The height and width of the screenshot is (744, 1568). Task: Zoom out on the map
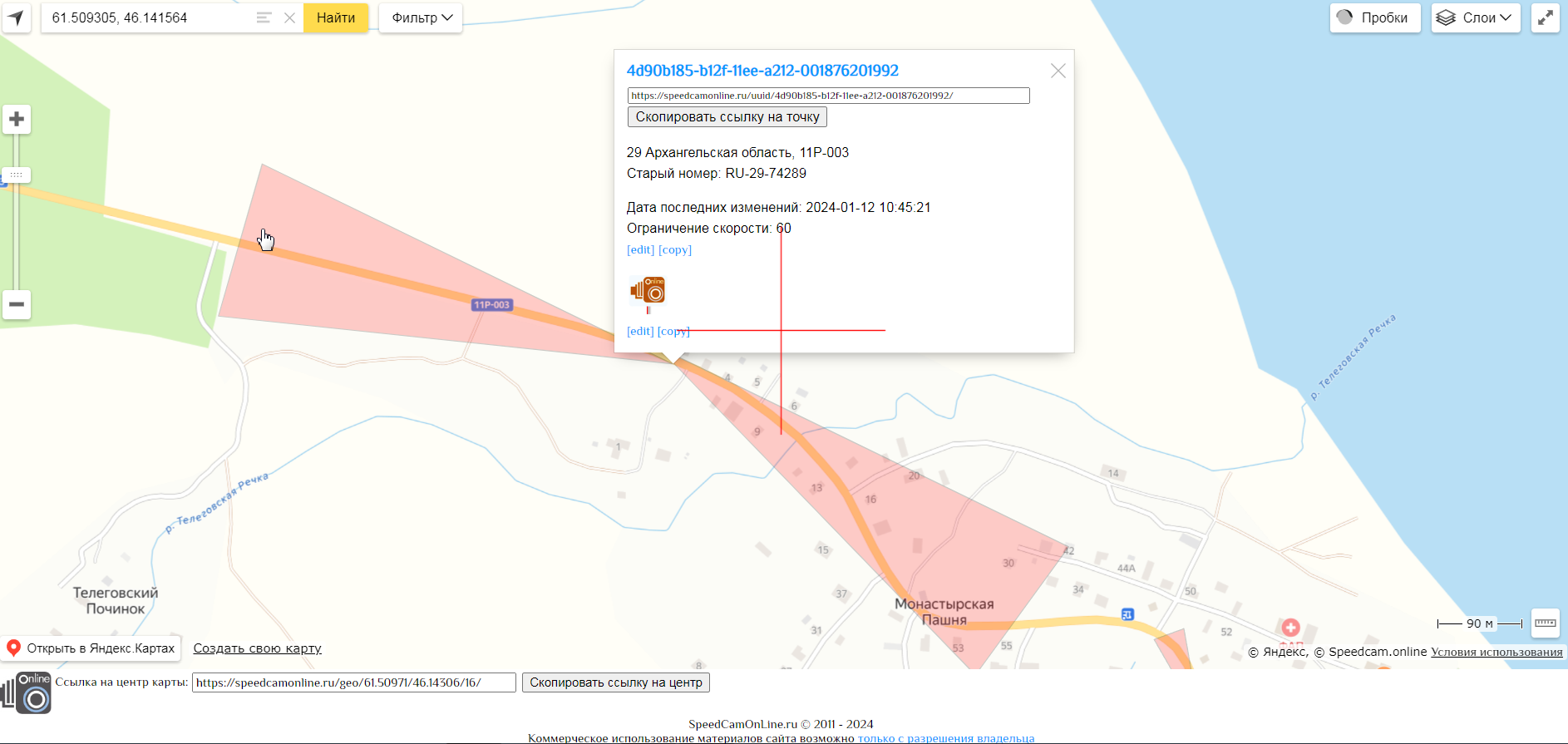point(17,304)
